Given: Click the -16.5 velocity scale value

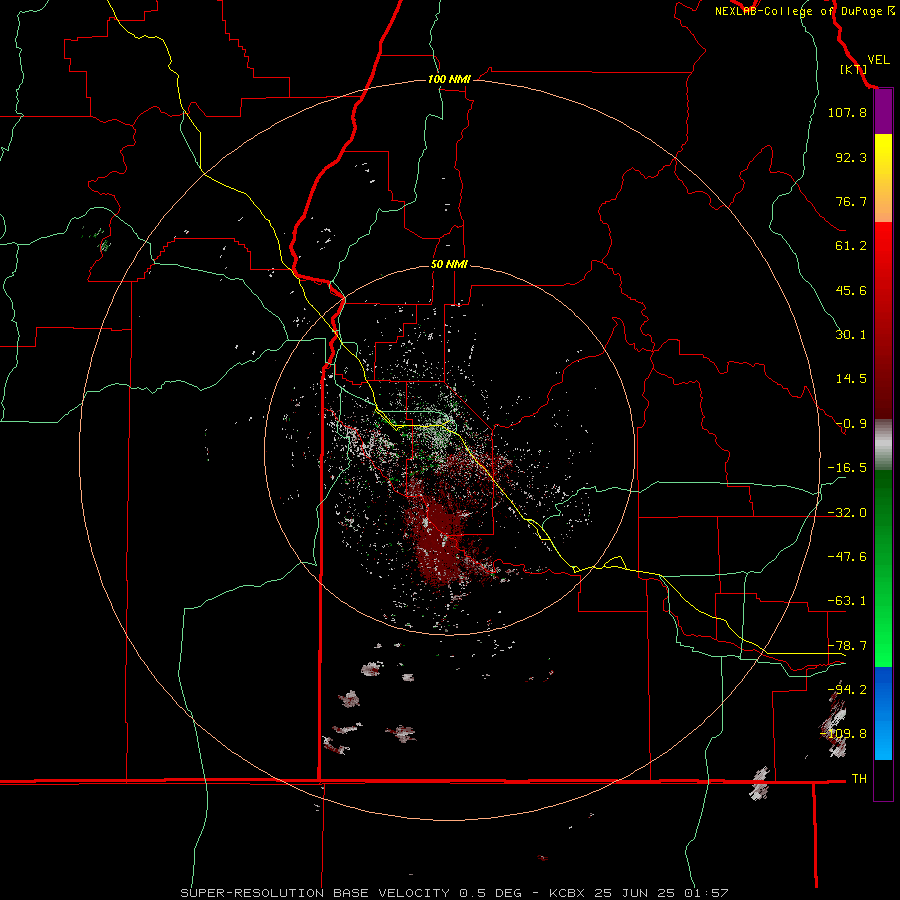Looking at the screenshot, I should pyautogui.click(x=847, y=468).
